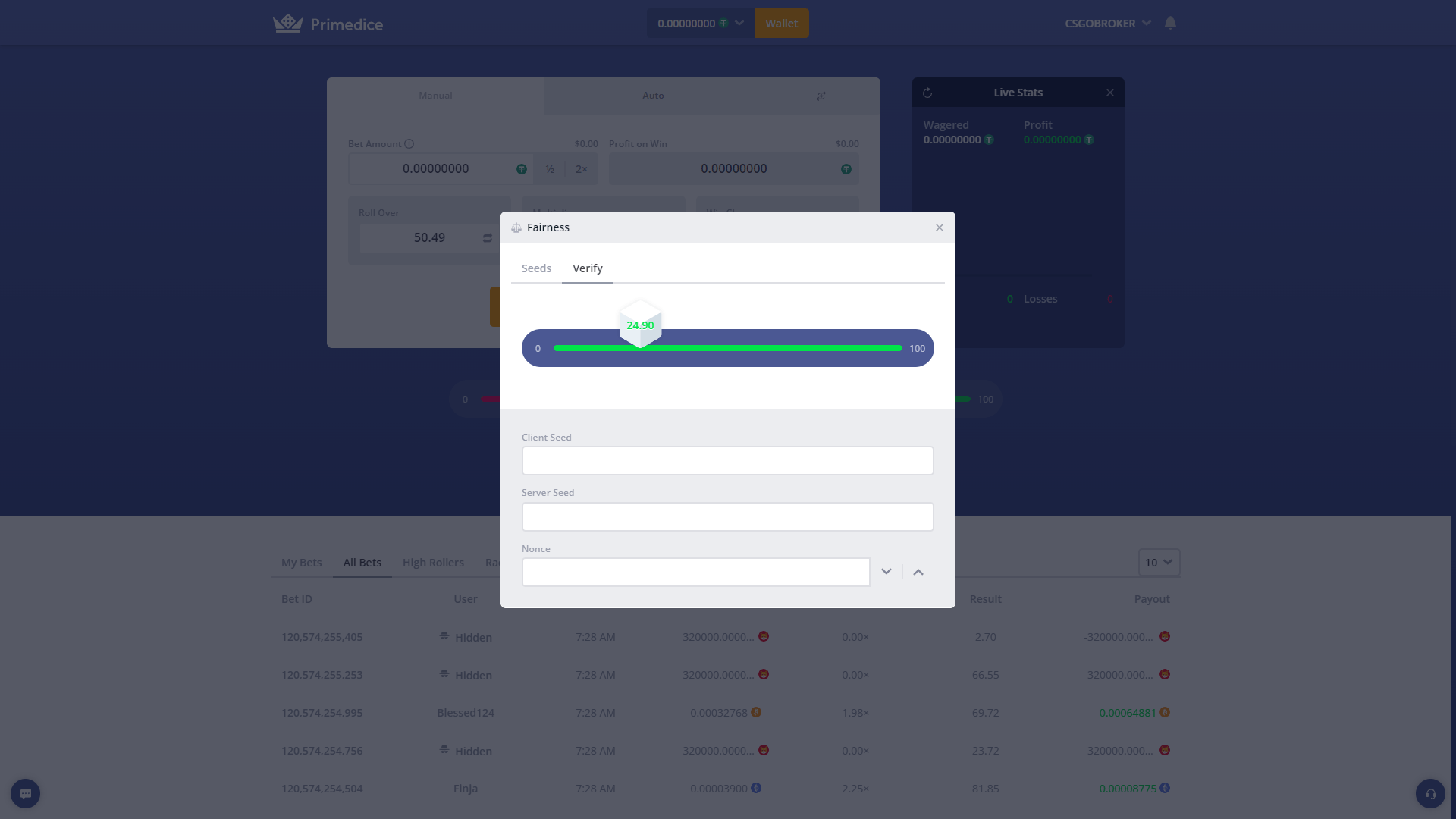1456x819 pixels.
Task: Double the bet amount with 2× button
Action: [x=582, y=169]
